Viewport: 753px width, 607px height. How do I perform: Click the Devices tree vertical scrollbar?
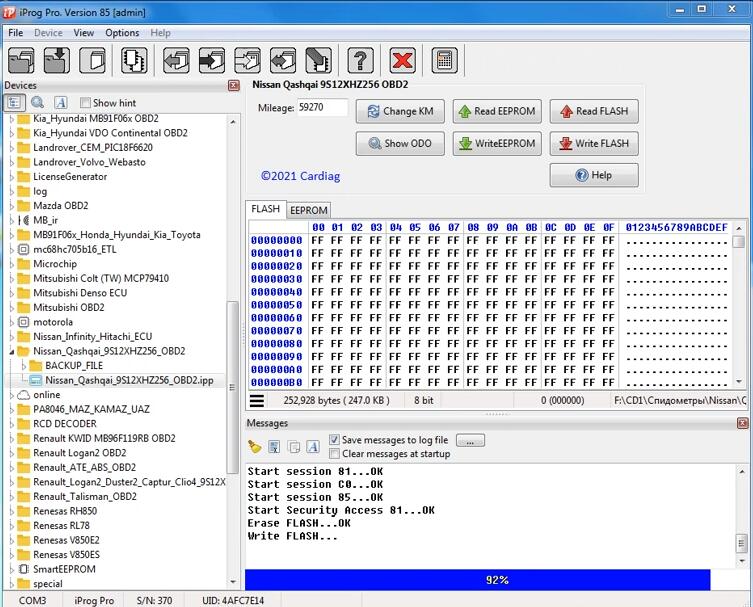pyautogui.click(x=232, y=387)
